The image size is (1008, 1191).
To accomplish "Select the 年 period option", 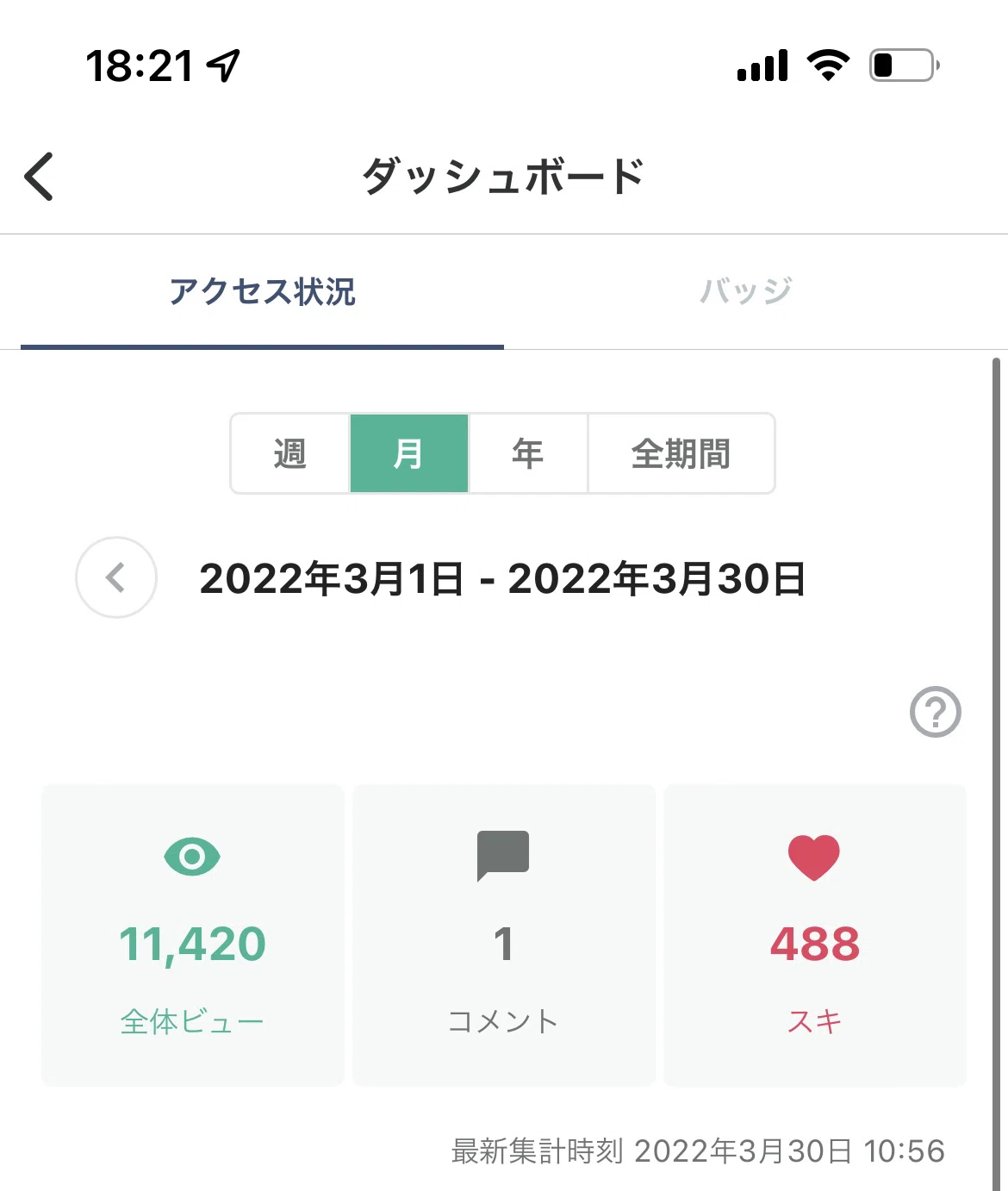I will pyautogui.click(x=528, y=453).
